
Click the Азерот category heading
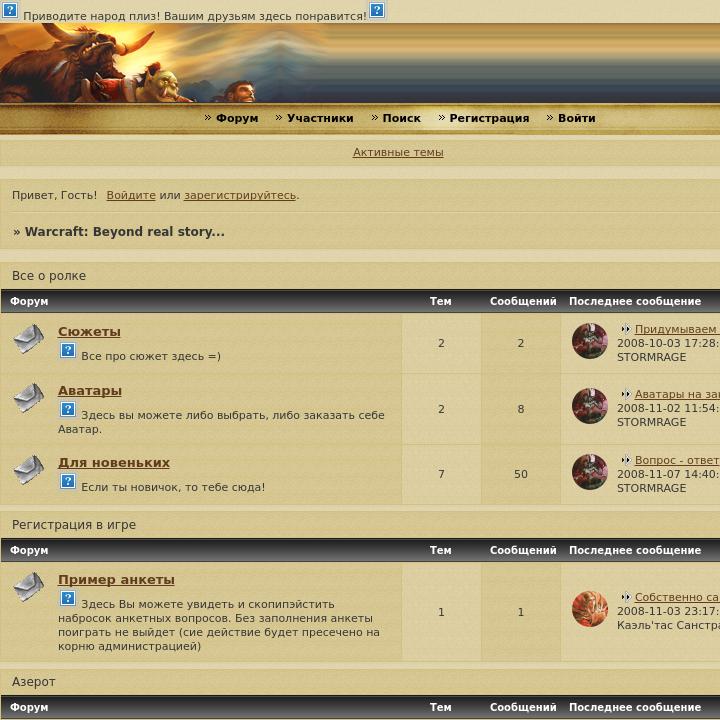pos(34,681)
